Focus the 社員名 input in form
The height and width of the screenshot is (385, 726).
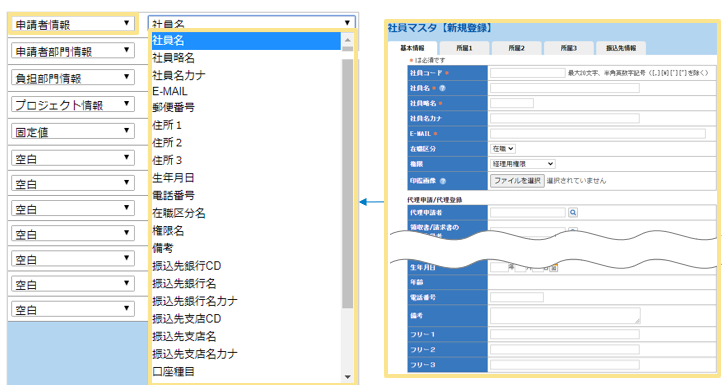pyautogui.click(x=565, y=88)
